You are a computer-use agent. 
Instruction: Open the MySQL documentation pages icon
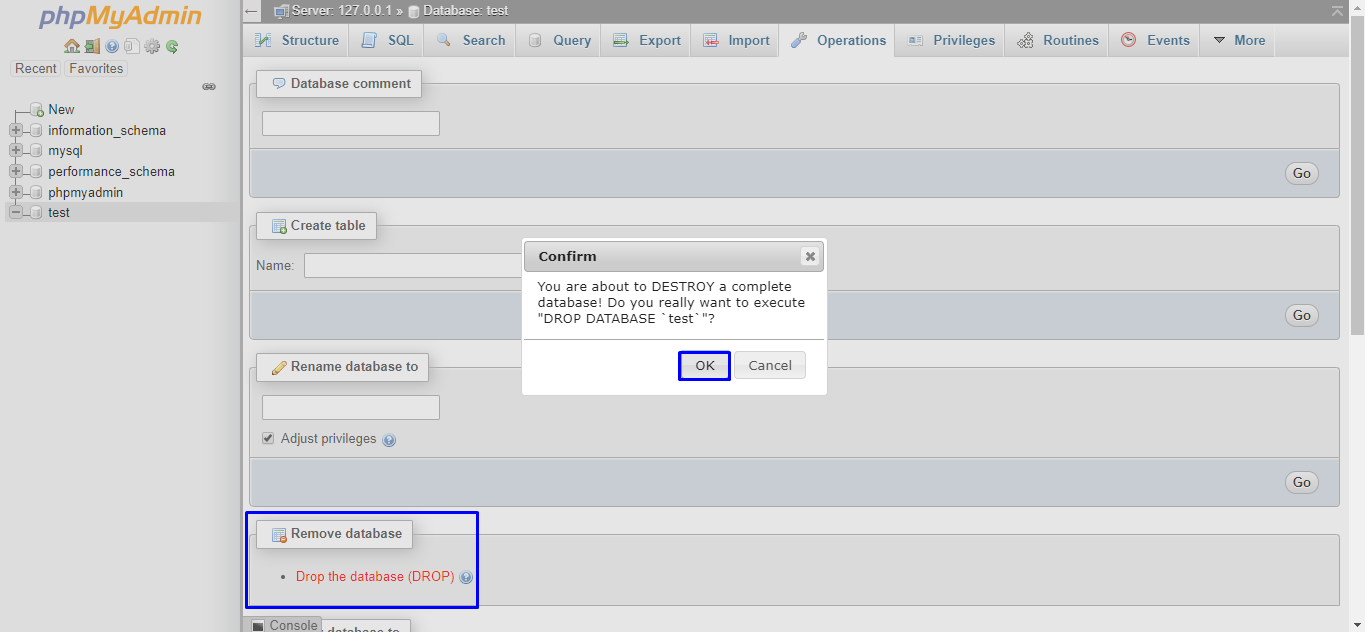132,46
